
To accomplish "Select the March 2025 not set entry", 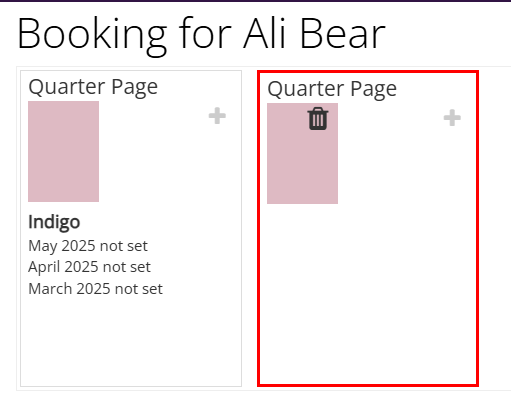I will (96, 289).
